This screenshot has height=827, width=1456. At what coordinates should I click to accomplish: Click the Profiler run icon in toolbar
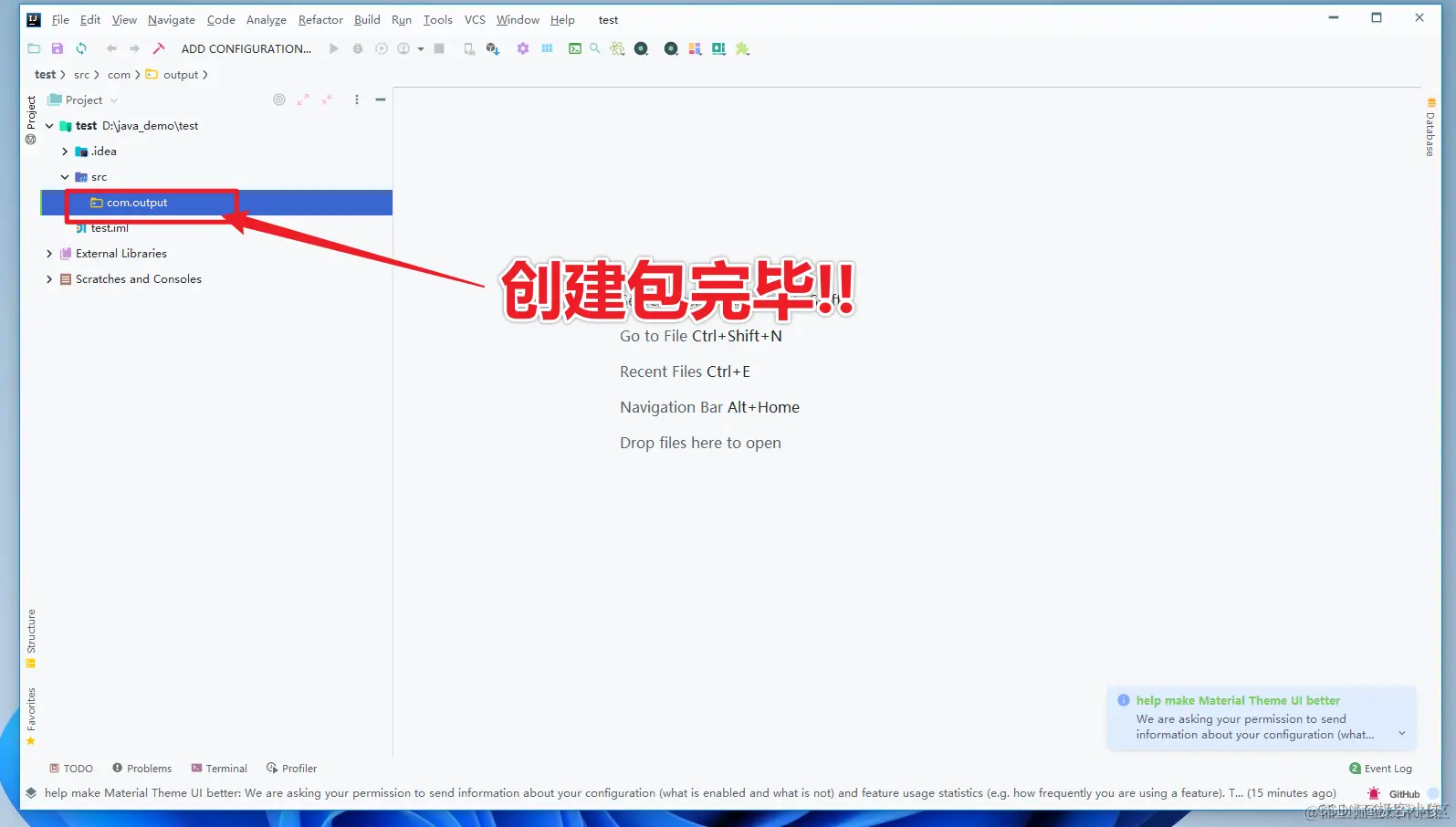tap(403, 48)
